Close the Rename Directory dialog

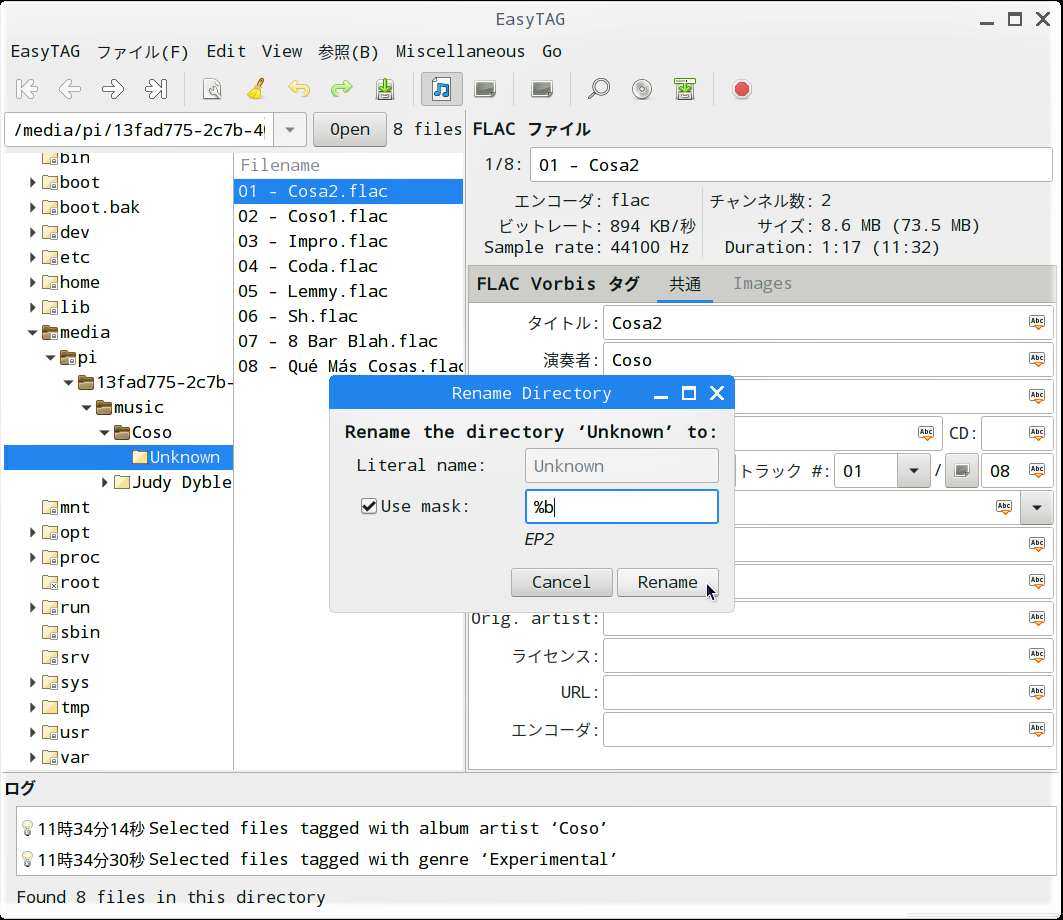click(717, 393)
